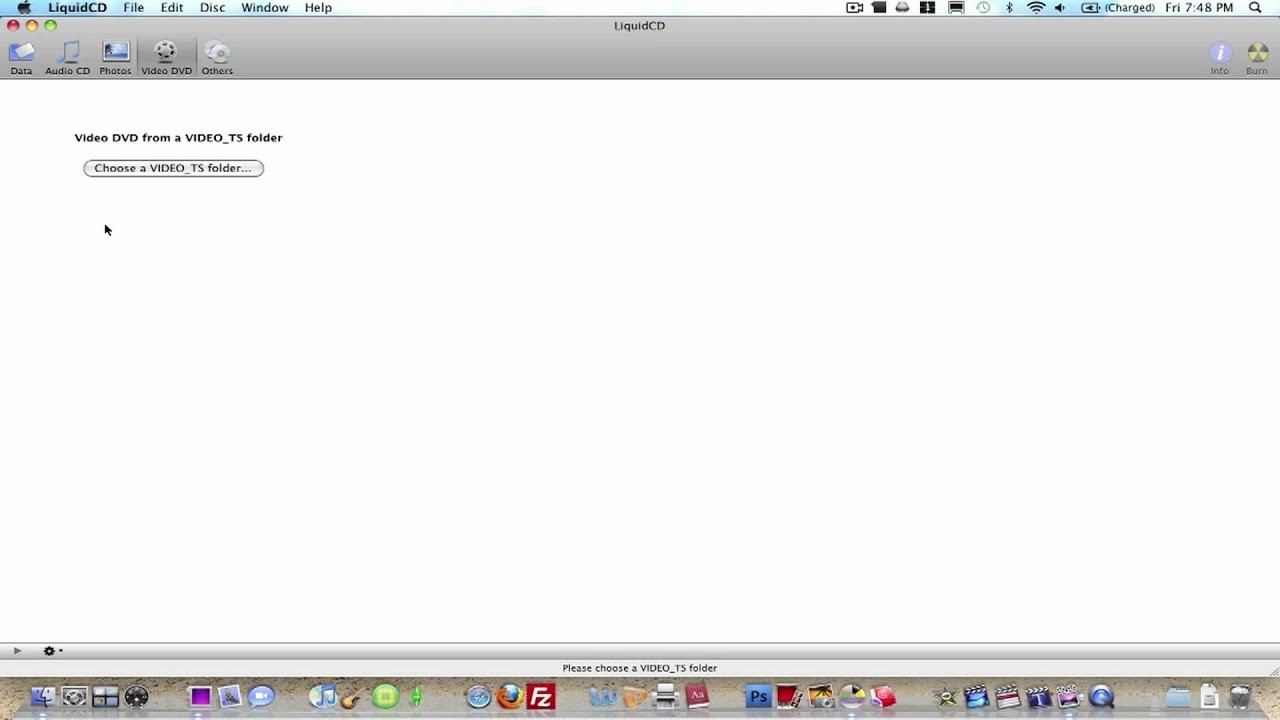Screen dimensions: 1280x720
Task: Open FileZilla from the Dock
Action: (540, 696)
